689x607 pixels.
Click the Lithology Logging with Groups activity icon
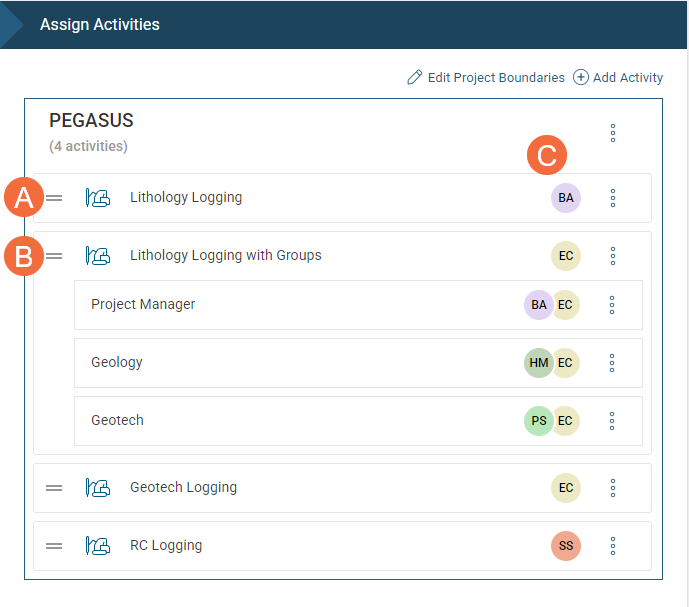[x=97, y=256]
